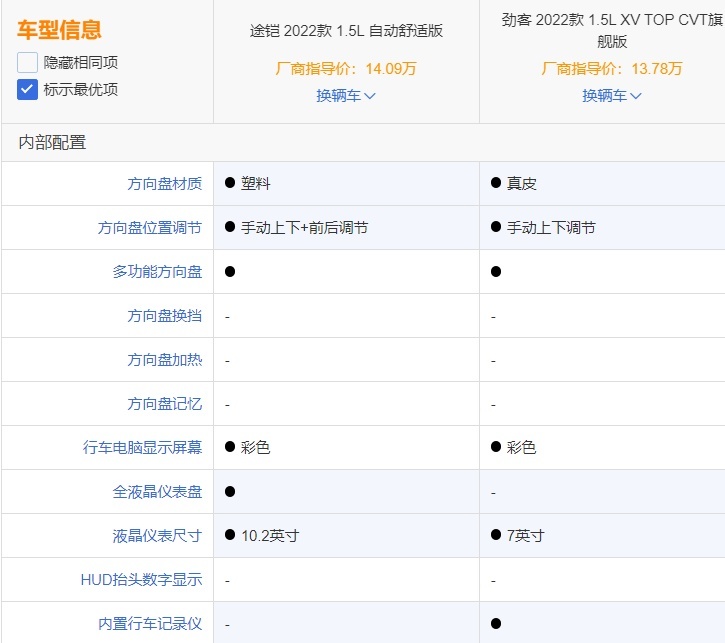Click the 厂商指导价 13.78万 price
The width and height of the screenshot is (725, 643).
tap(612, 69)
